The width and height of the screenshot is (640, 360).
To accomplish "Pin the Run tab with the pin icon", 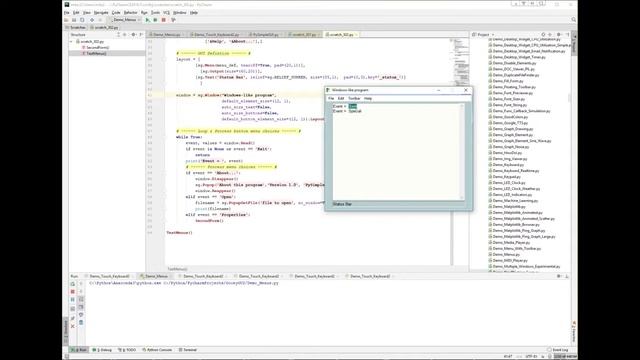I will [73, 318].
